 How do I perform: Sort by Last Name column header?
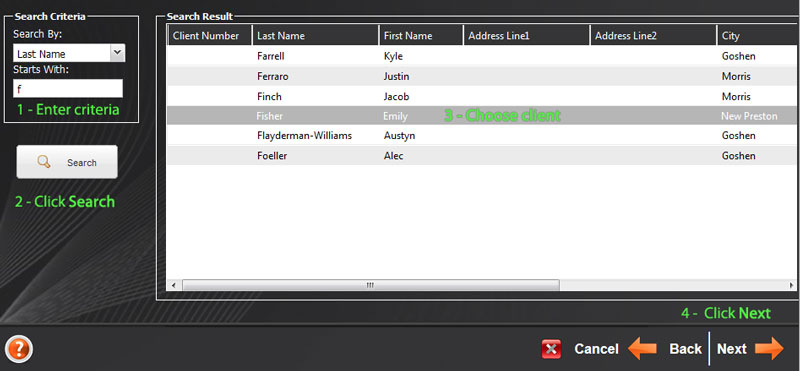click(316, 36)
